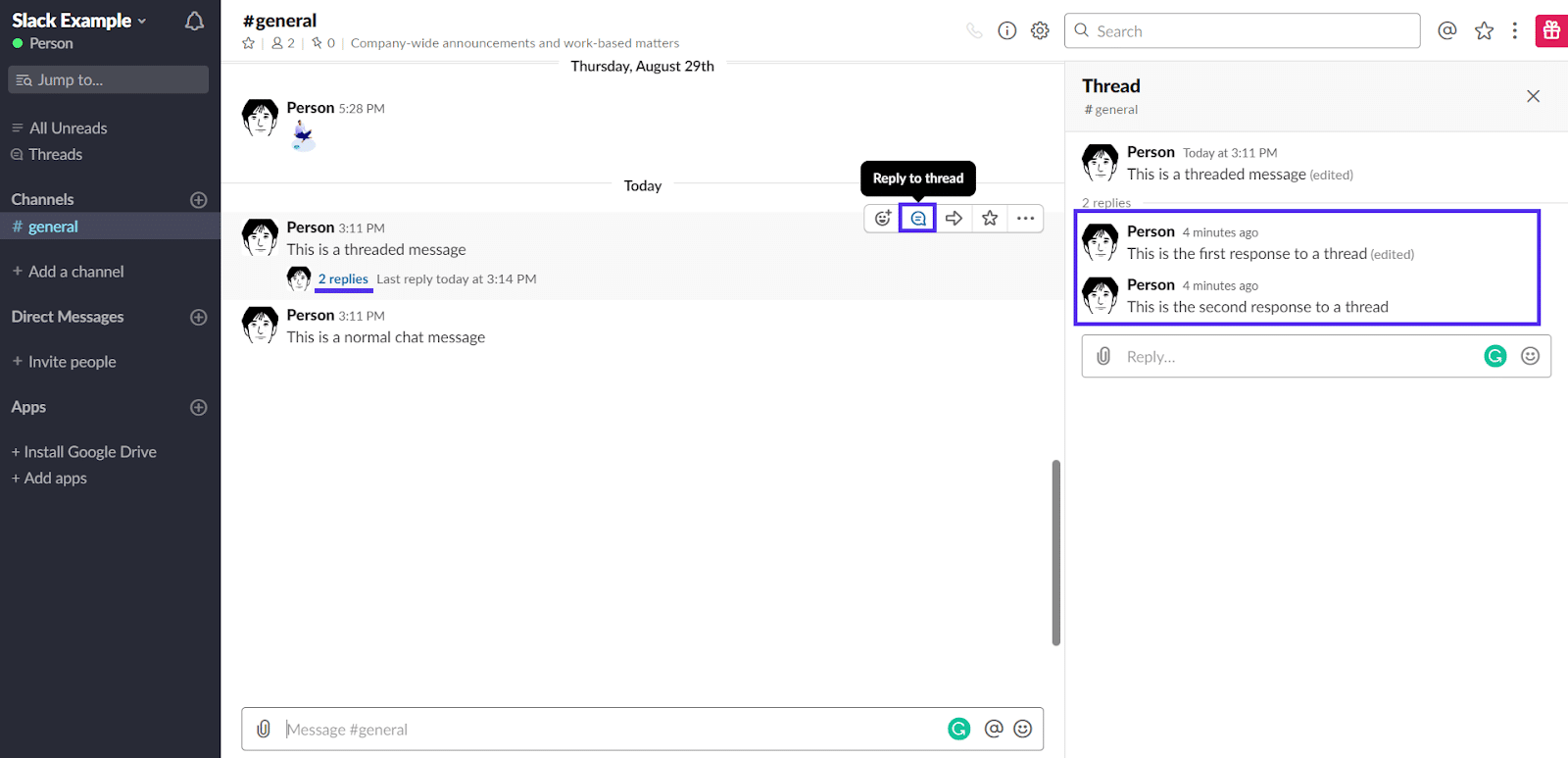The height and width of the screenshot is (758, 1568).
Task: Open All Unreads in the sidebar
Action: (68, 128)
